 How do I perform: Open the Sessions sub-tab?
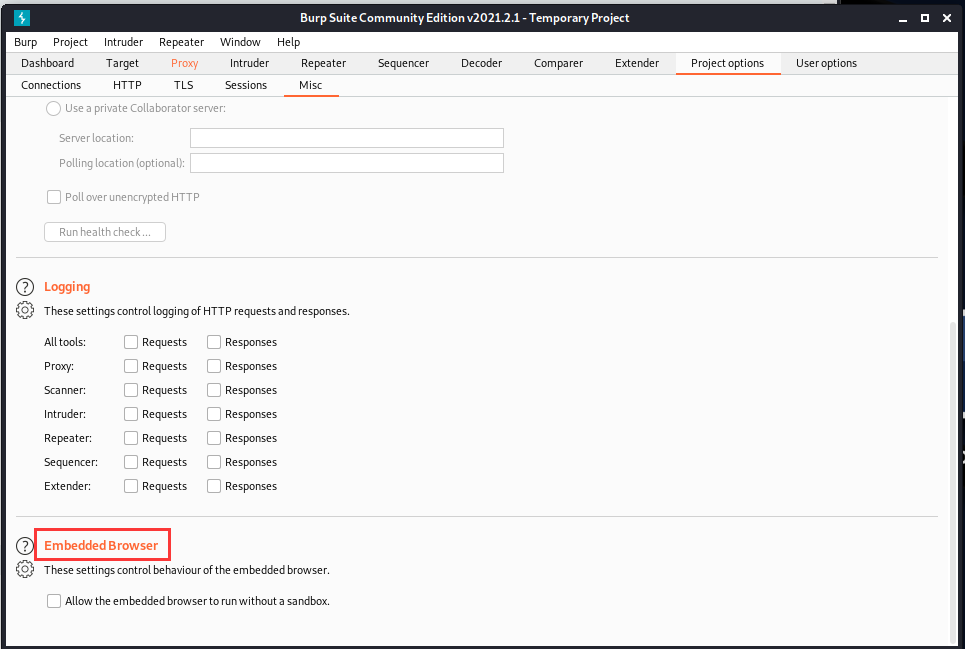tap(246, 86)
